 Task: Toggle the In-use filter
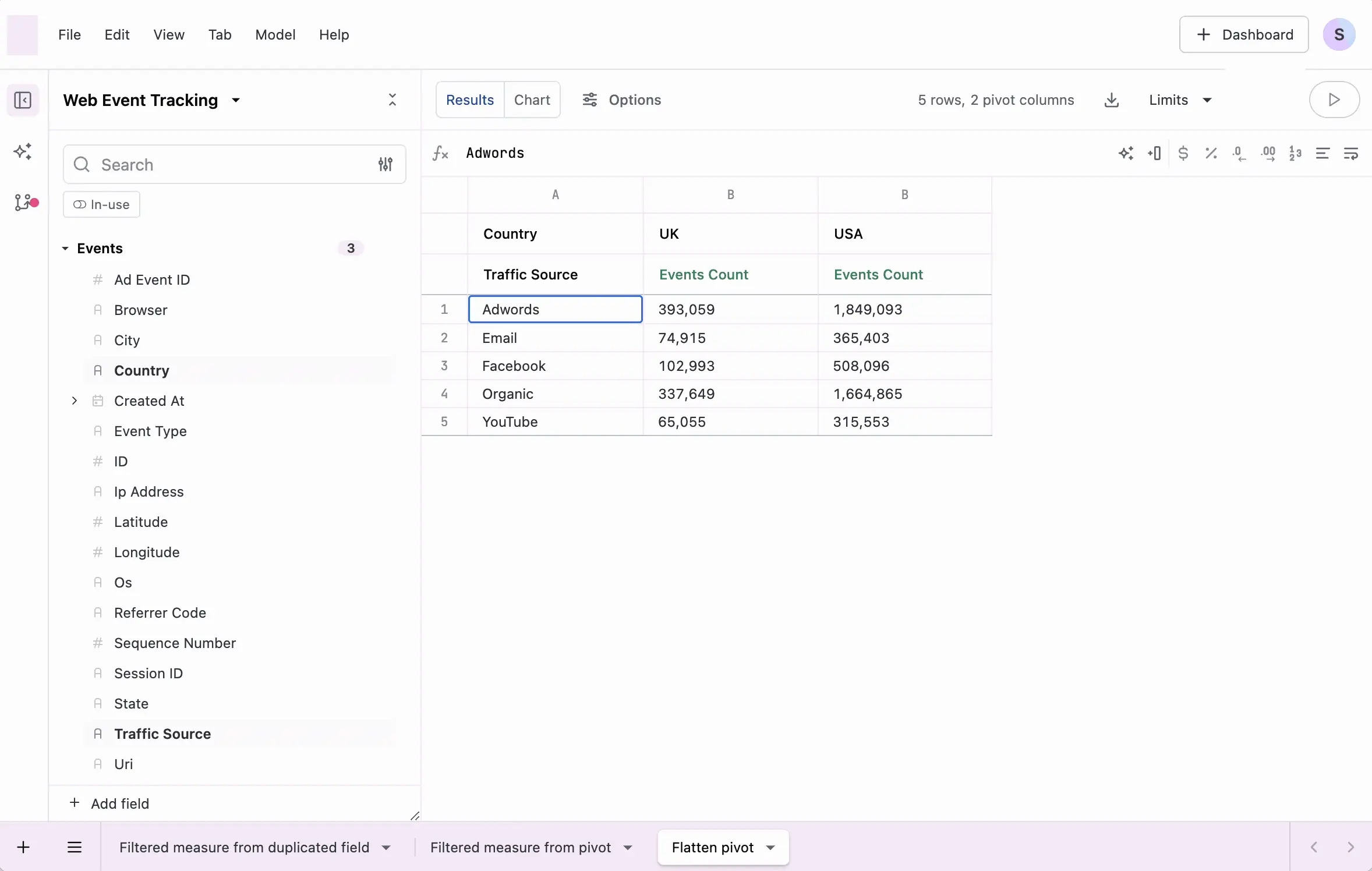pyautogui.click(x=101, y=204)
